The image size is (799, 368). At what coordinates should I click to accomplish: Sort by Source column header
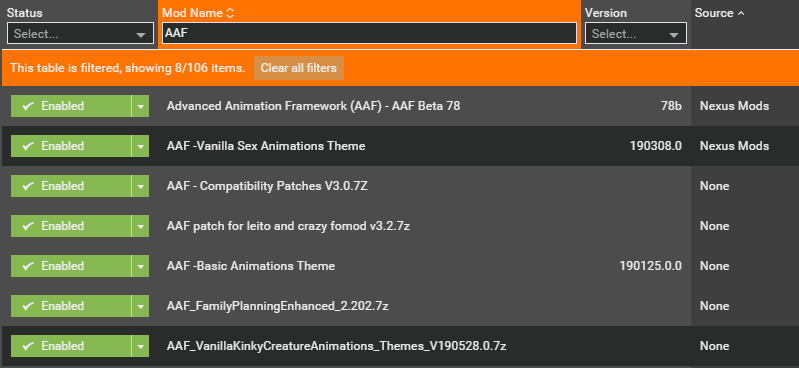pos(719,13)
